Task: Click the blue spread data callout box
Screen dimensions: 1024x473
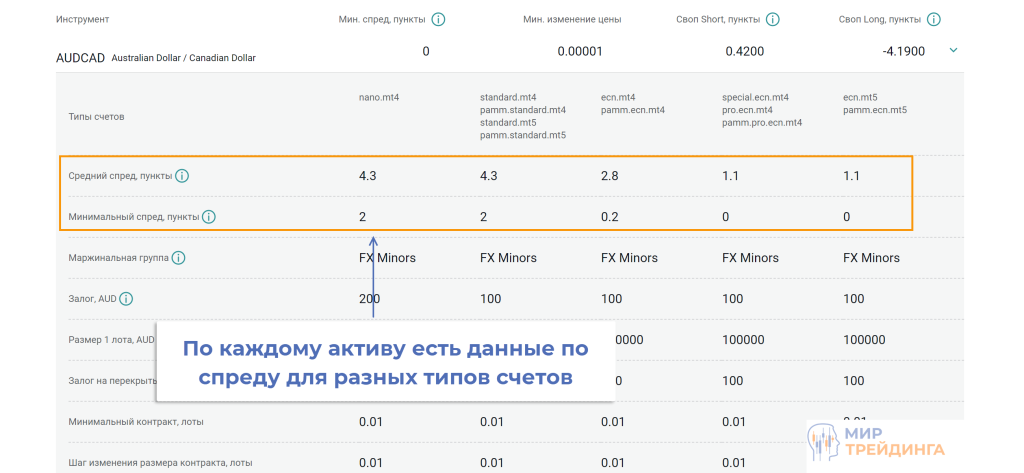Action: pyautogui.click(x=385, y=362)
